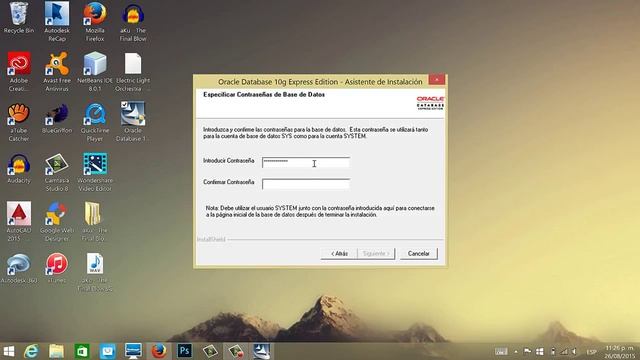Open the Recycle Bin desktop icon

18,18
